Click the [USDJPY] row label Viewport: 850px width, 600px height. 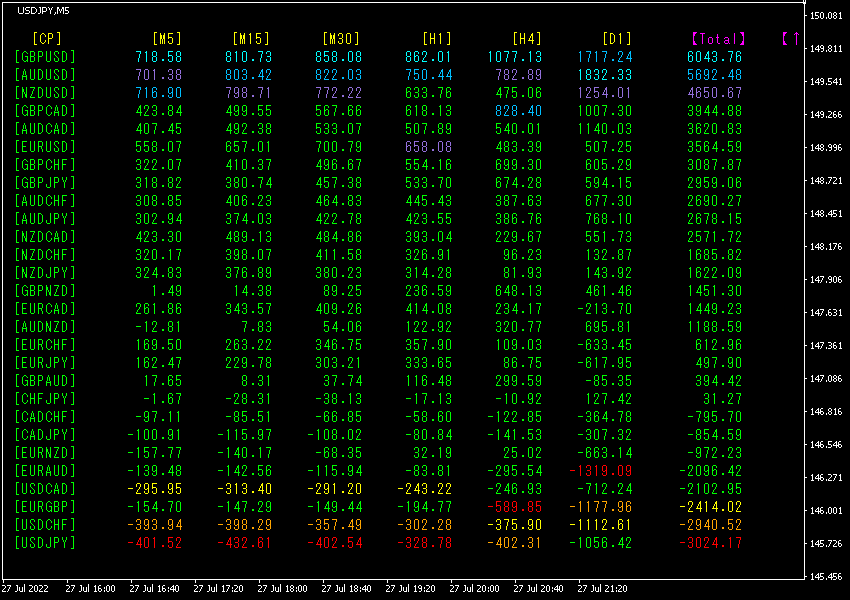(x=46, y=543)
